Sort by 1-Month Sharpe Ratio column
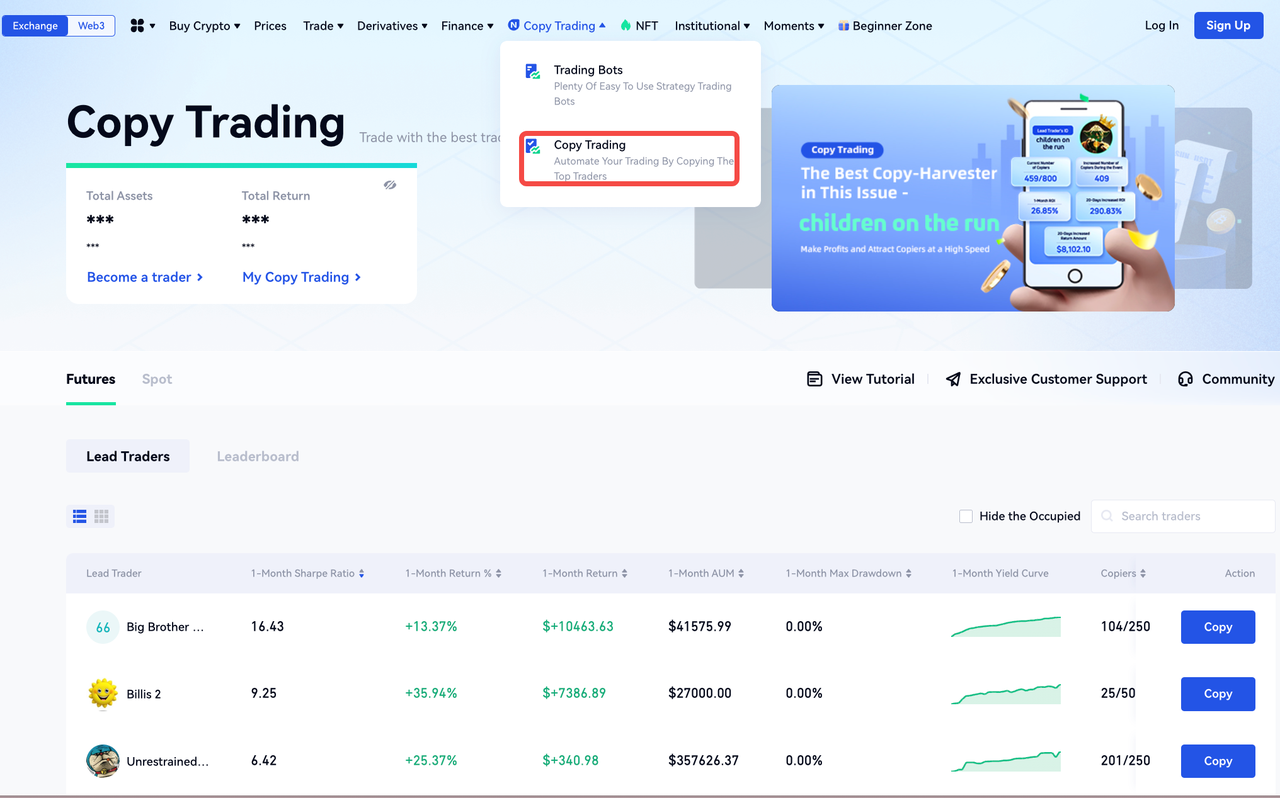This screenshot has height=798, width=1280. 307,573
